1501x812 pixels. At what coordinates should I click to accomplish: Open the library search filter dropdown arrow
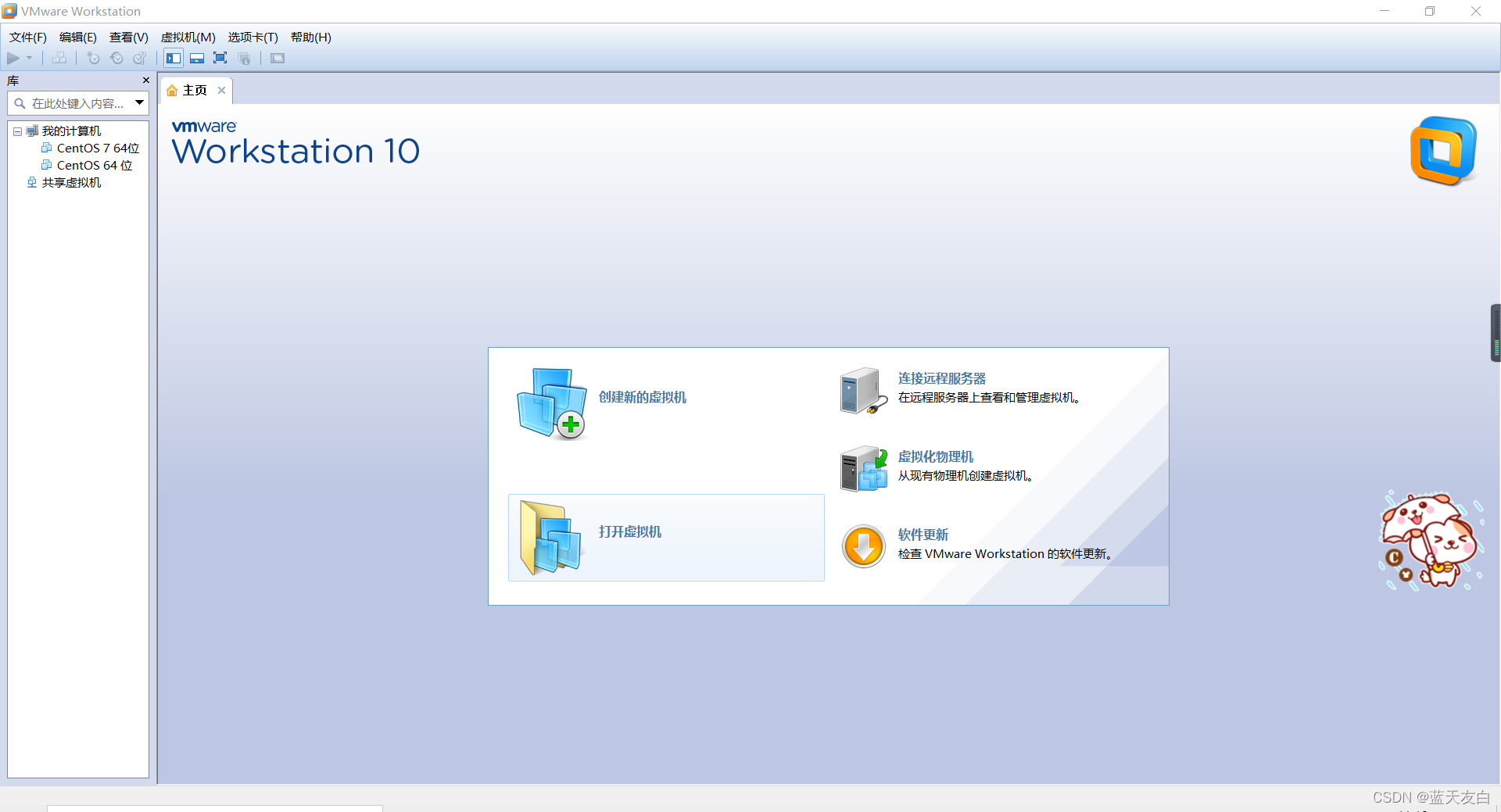139,102
